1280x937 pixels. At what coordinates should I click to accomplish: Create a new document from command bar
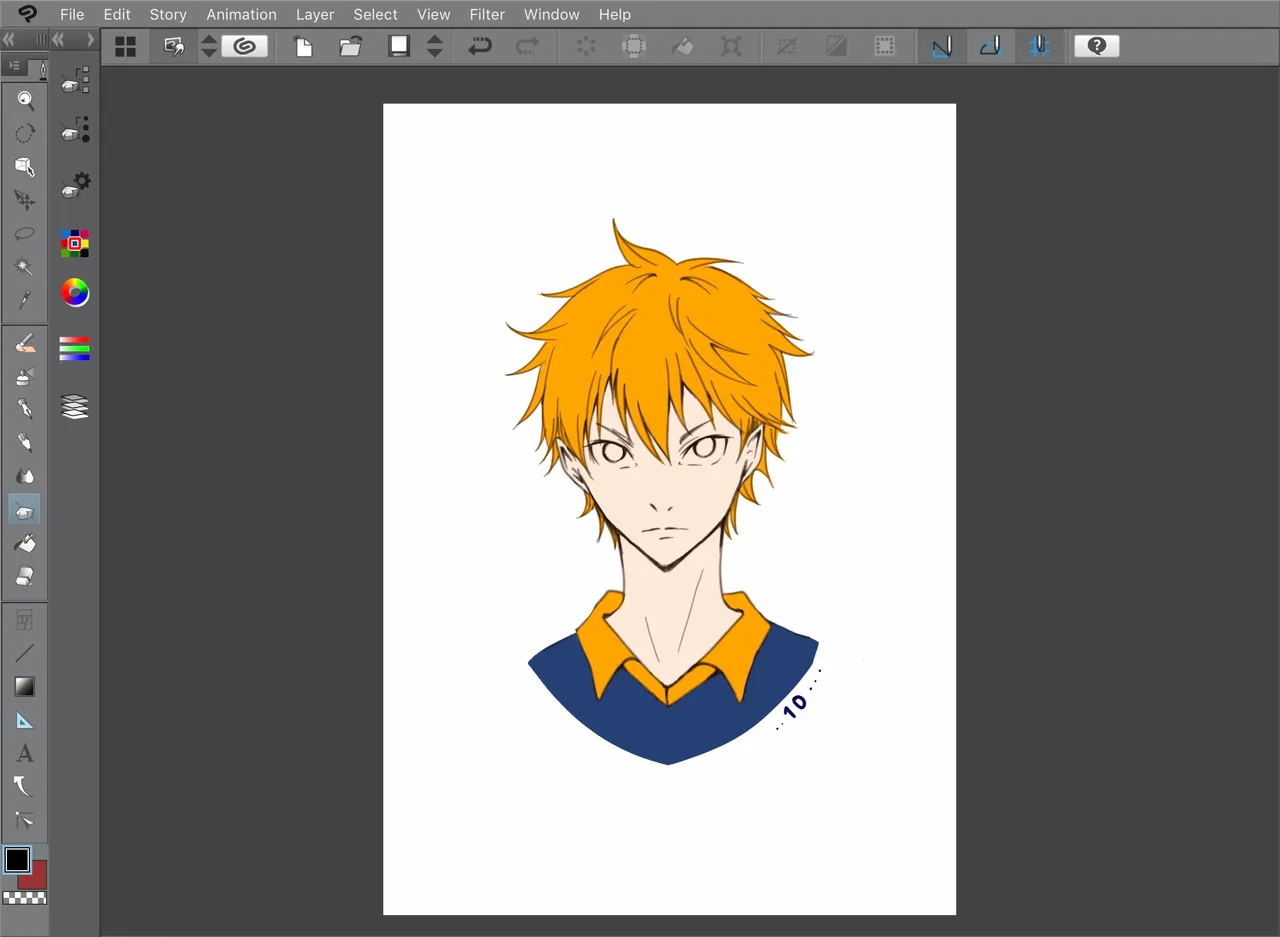point(302,46)
